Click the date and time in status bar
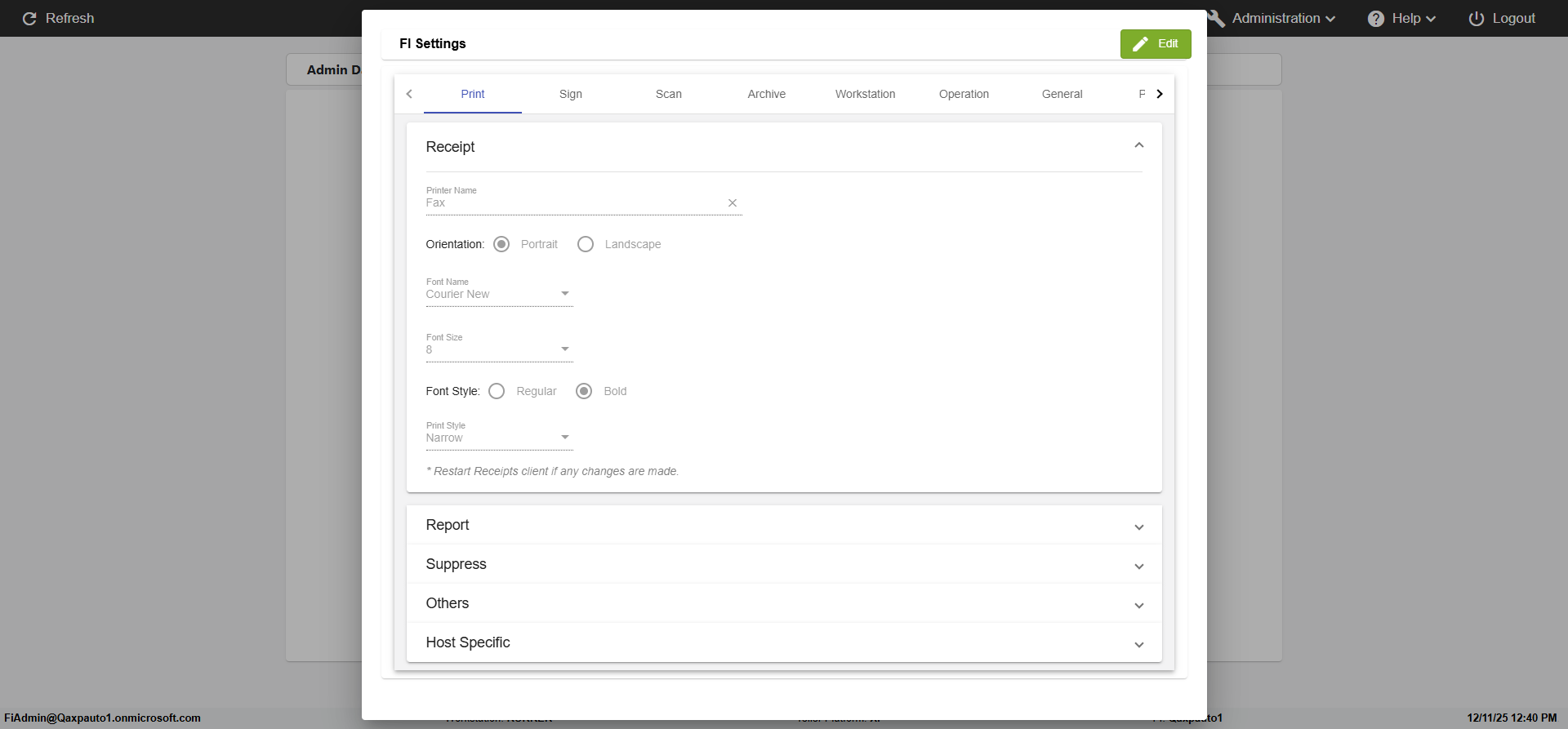The height and width of the screenshot is (729, 1568). (1512, 718)
